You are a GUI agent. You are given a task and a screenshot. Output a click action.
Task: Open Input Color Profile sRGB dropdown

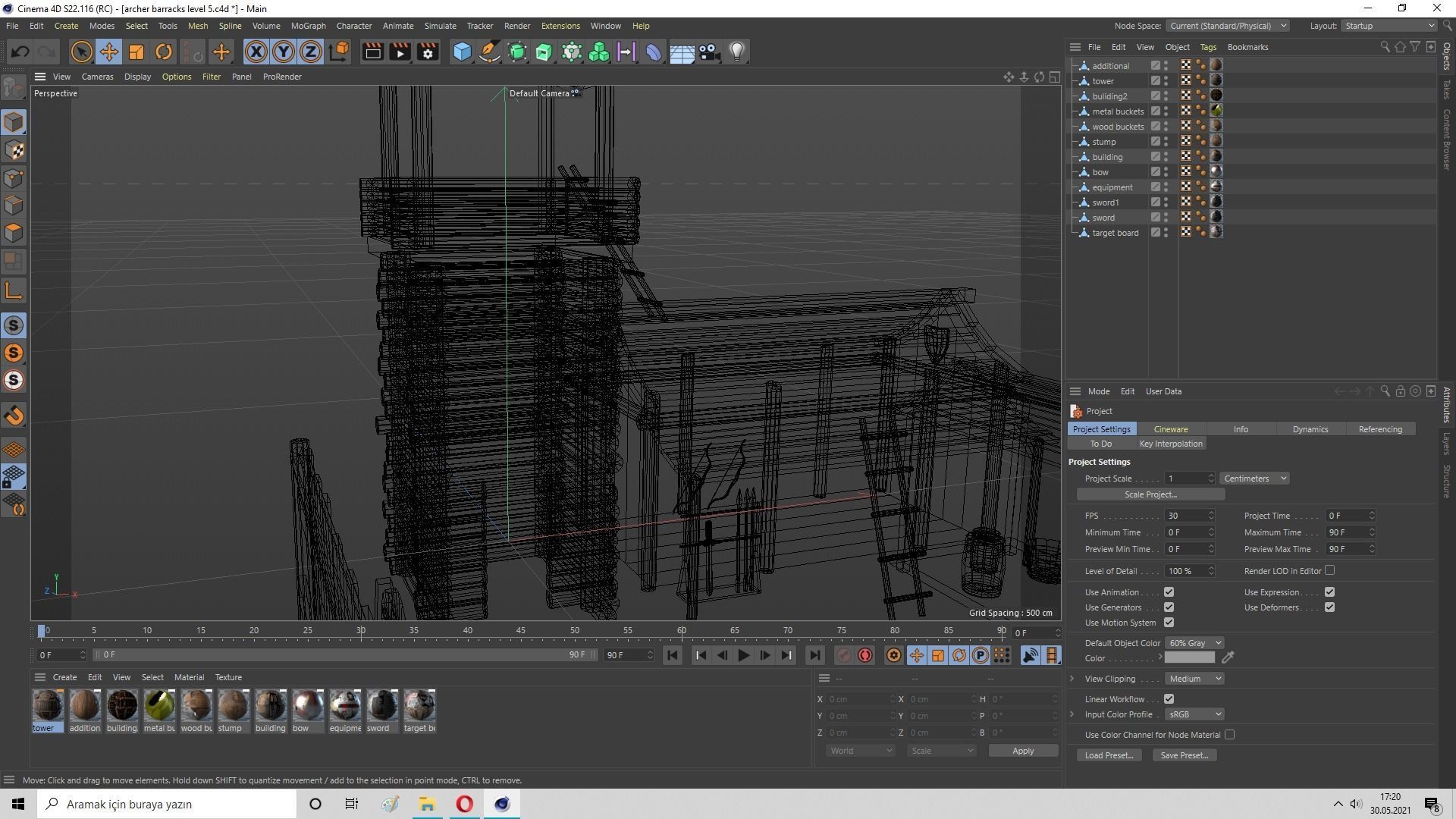1194,714
